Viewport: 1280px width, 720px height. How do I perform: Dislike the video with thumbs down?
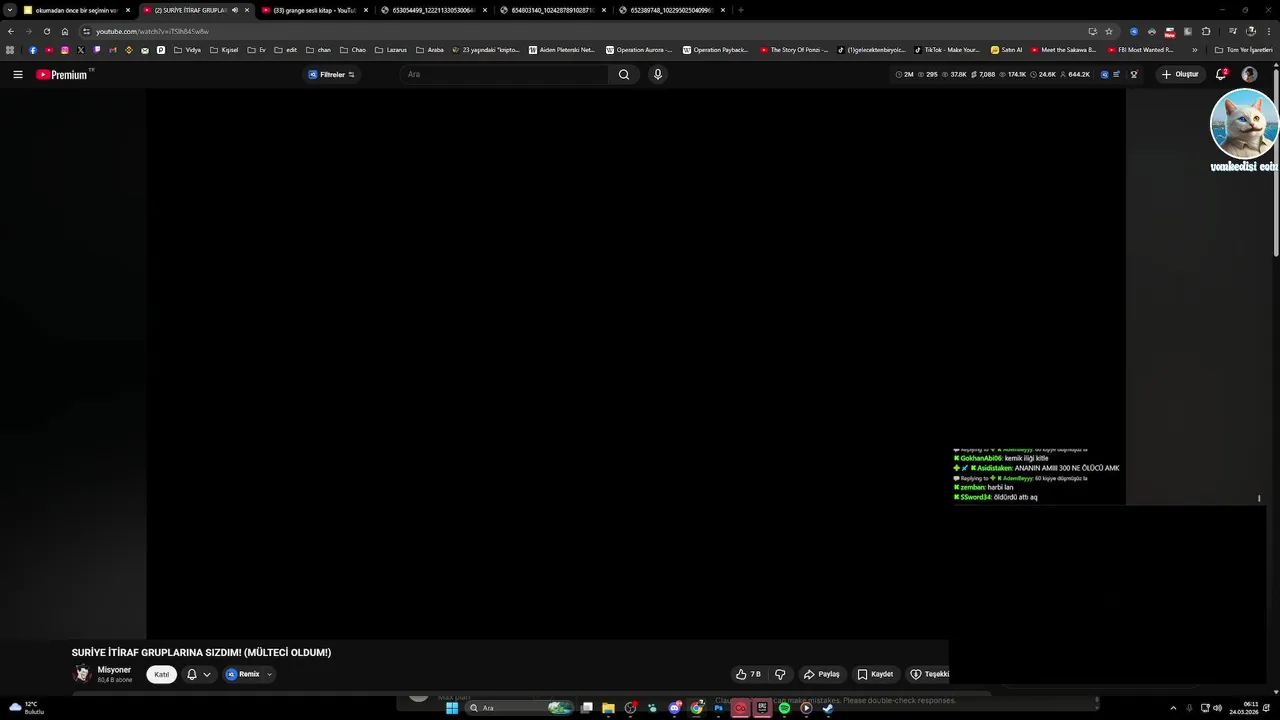[x=780, y=674]
